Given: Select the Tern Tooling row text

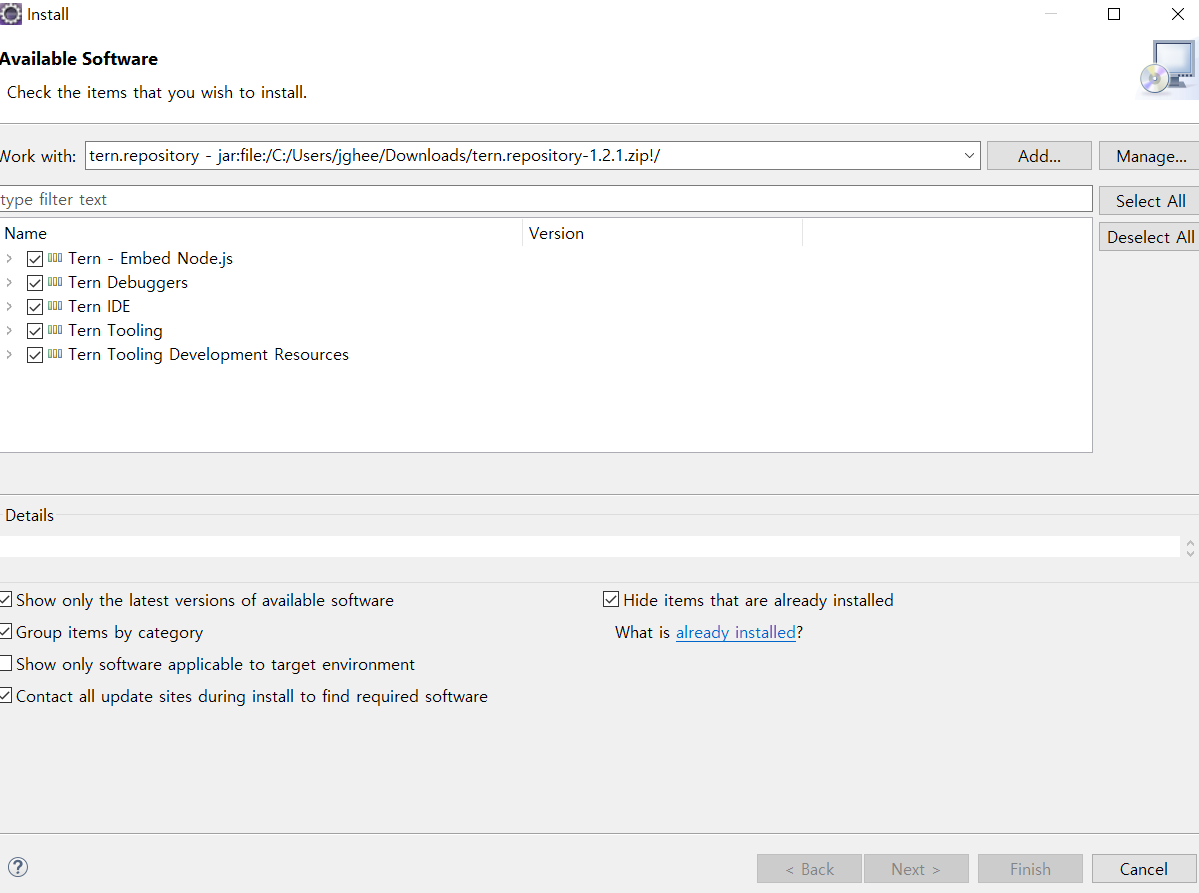Looking at the screenshot, I should 115,330.
